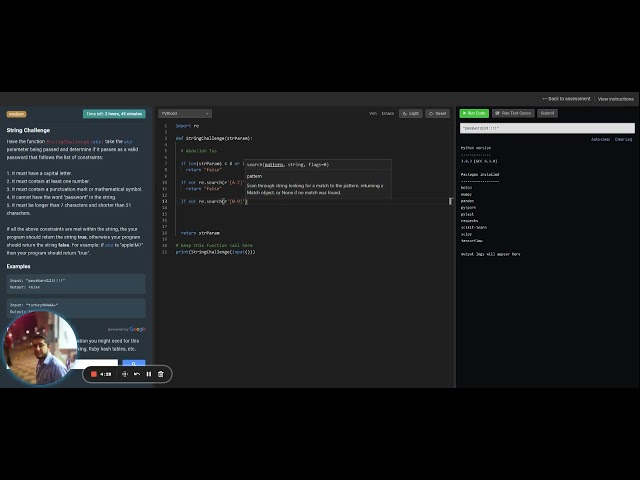This screenshot has height=480, width=640.
Task: Click 'output logs will appear here' text
Action: (x=491, y=254)
